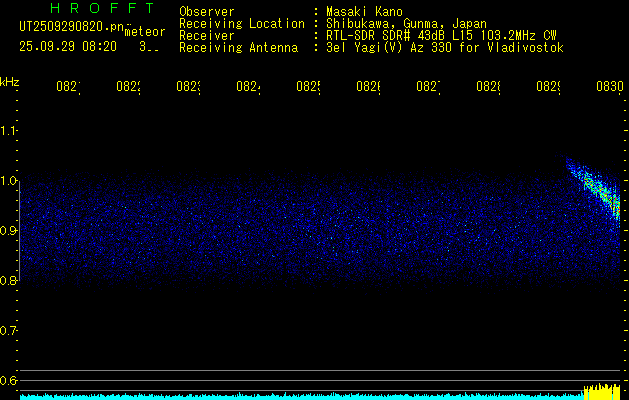
Task: Click the green meteor echo streak in spectrogram
Action: pyautogui.click(x=599, y=188)
